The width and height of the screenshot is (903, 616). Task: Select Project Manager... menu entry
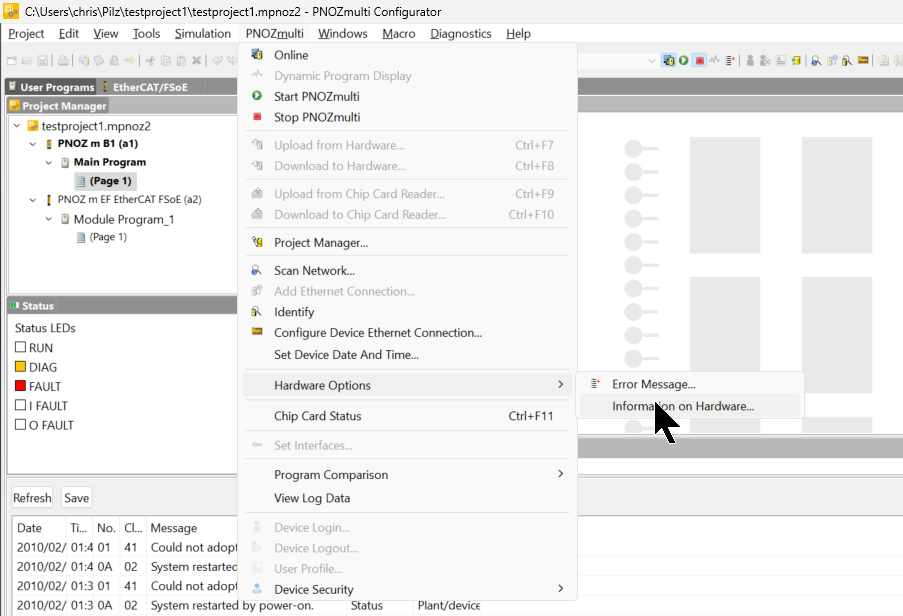coord(407,242)
